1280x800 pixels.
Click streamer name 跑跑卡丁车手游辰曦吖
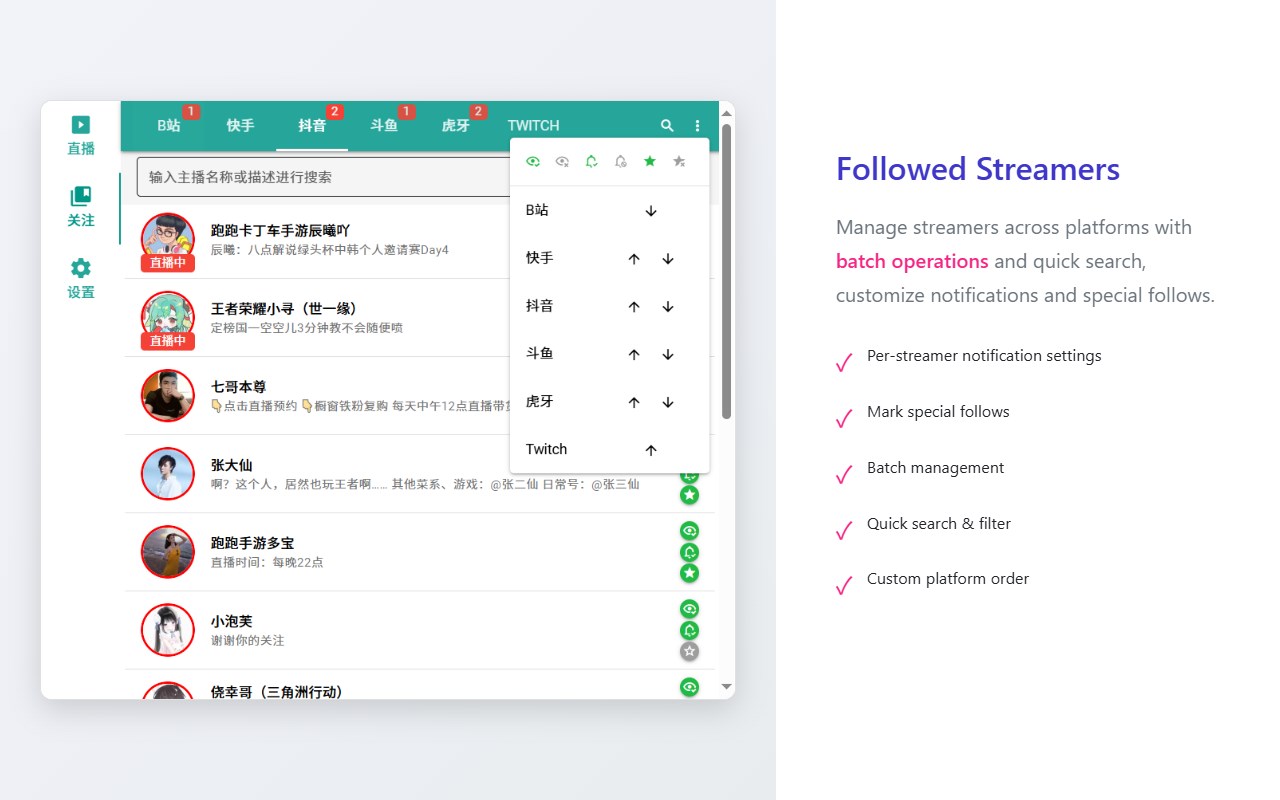pyautogui.click(x=281, y=230)
